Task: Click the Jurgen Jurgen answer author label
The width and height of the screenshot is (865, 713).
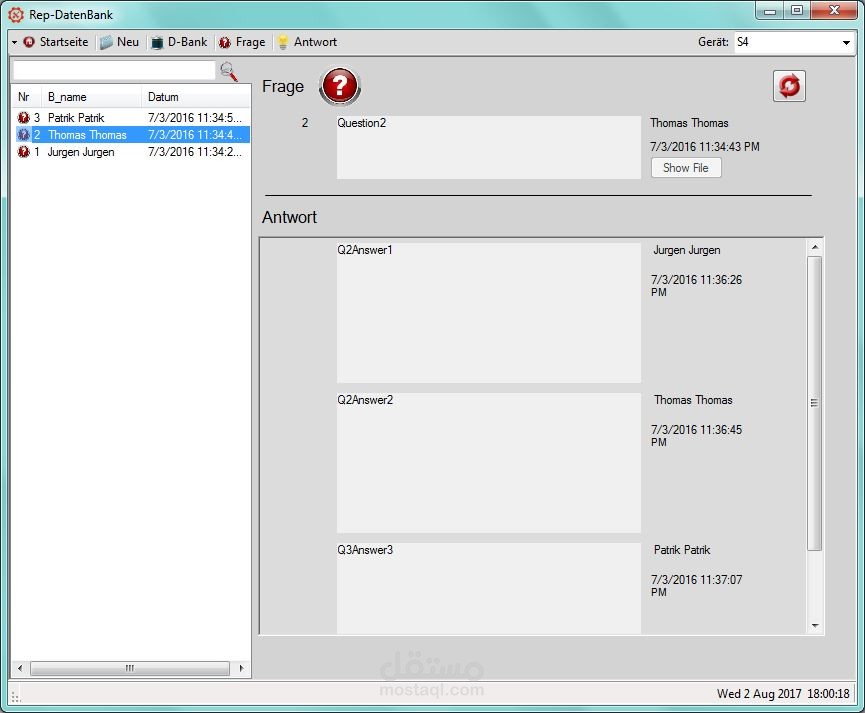Action: click(x=687, y=250)
